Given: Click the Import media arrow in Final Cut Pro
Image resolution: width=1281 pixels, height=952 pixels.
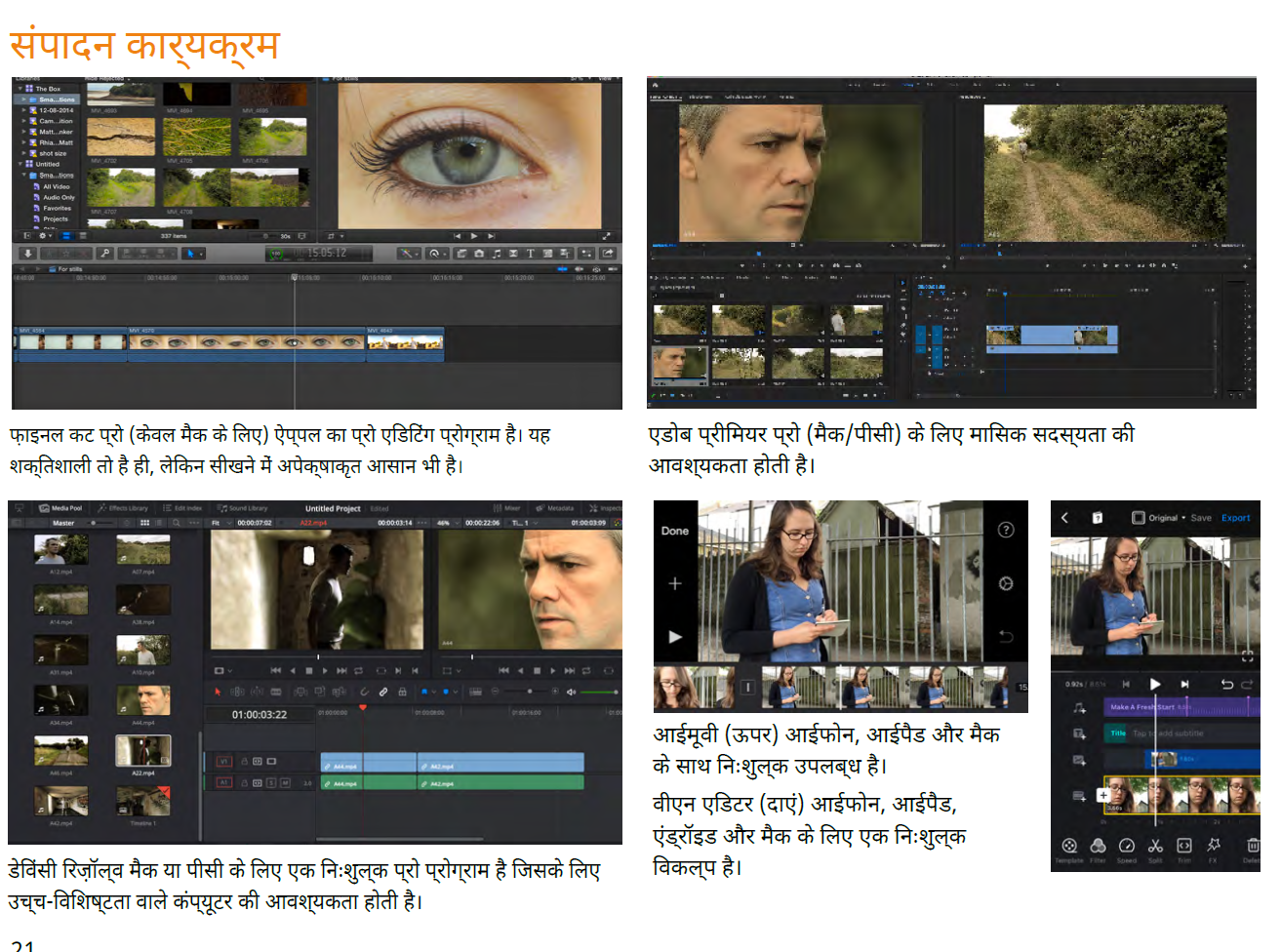Looking at the screenshot, I should pos(27,254).
